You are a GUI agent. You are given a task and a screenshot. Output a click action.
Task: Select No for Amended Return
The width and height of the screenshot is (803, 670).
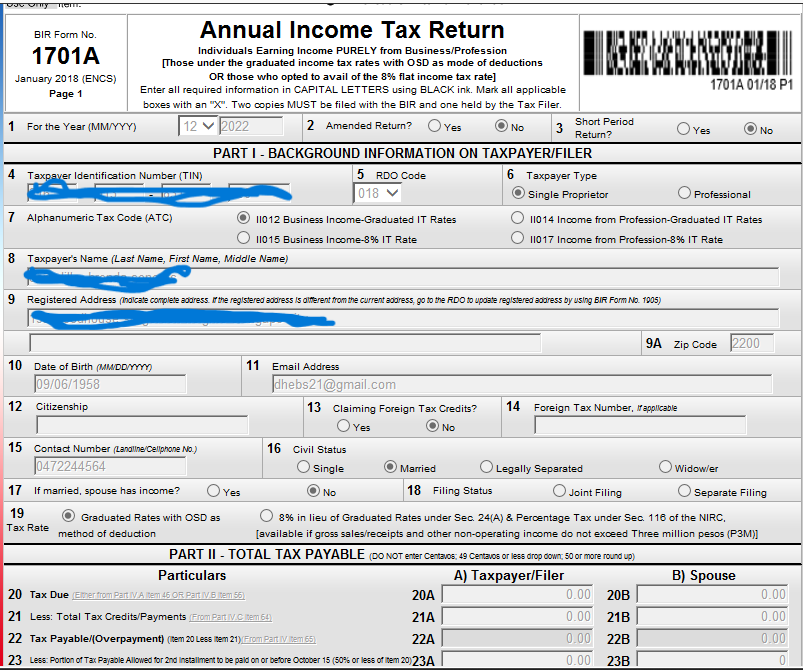tap(501, 125)
